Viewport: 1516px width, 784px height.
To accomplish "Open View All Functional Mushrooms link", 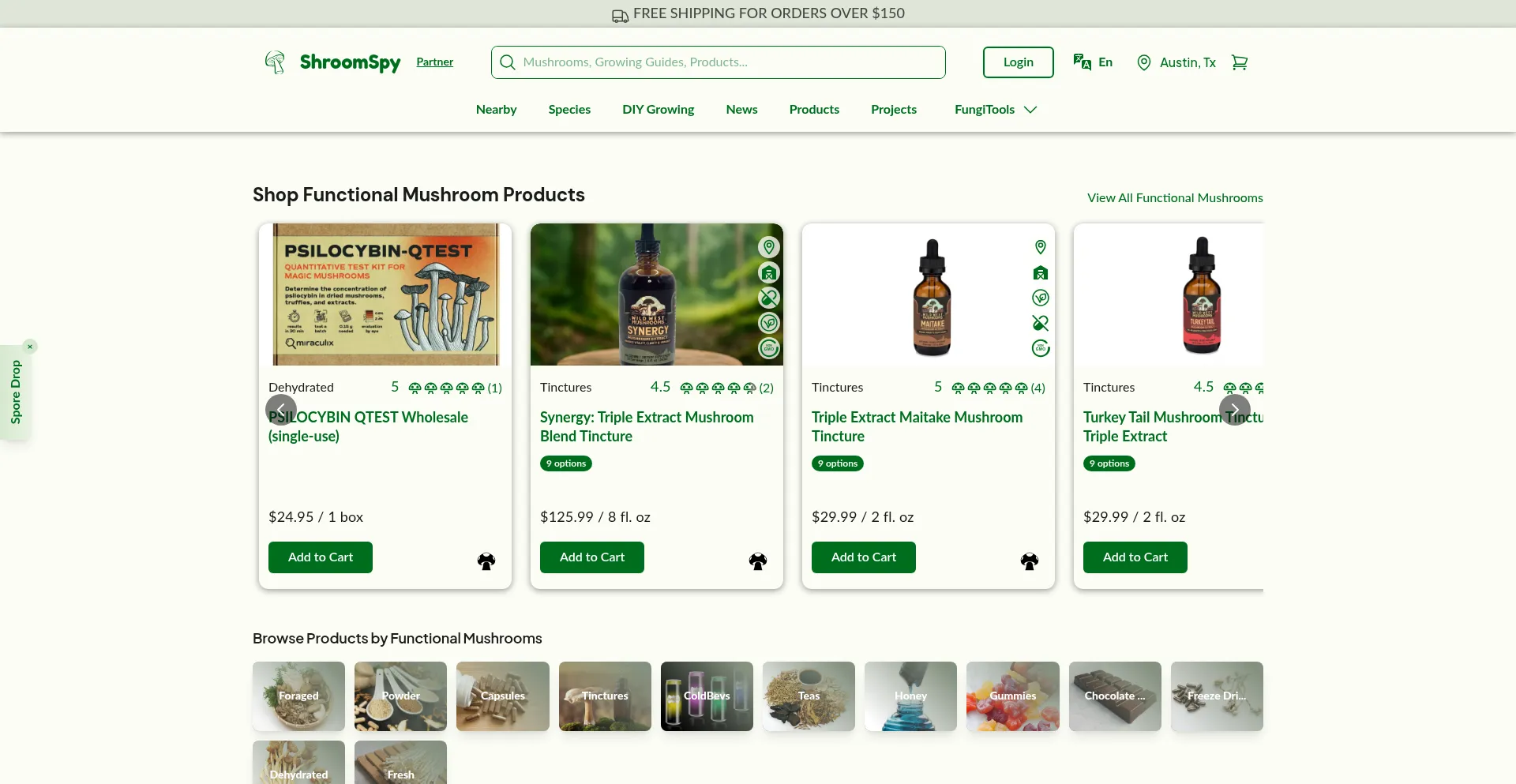I will 1174,198.
